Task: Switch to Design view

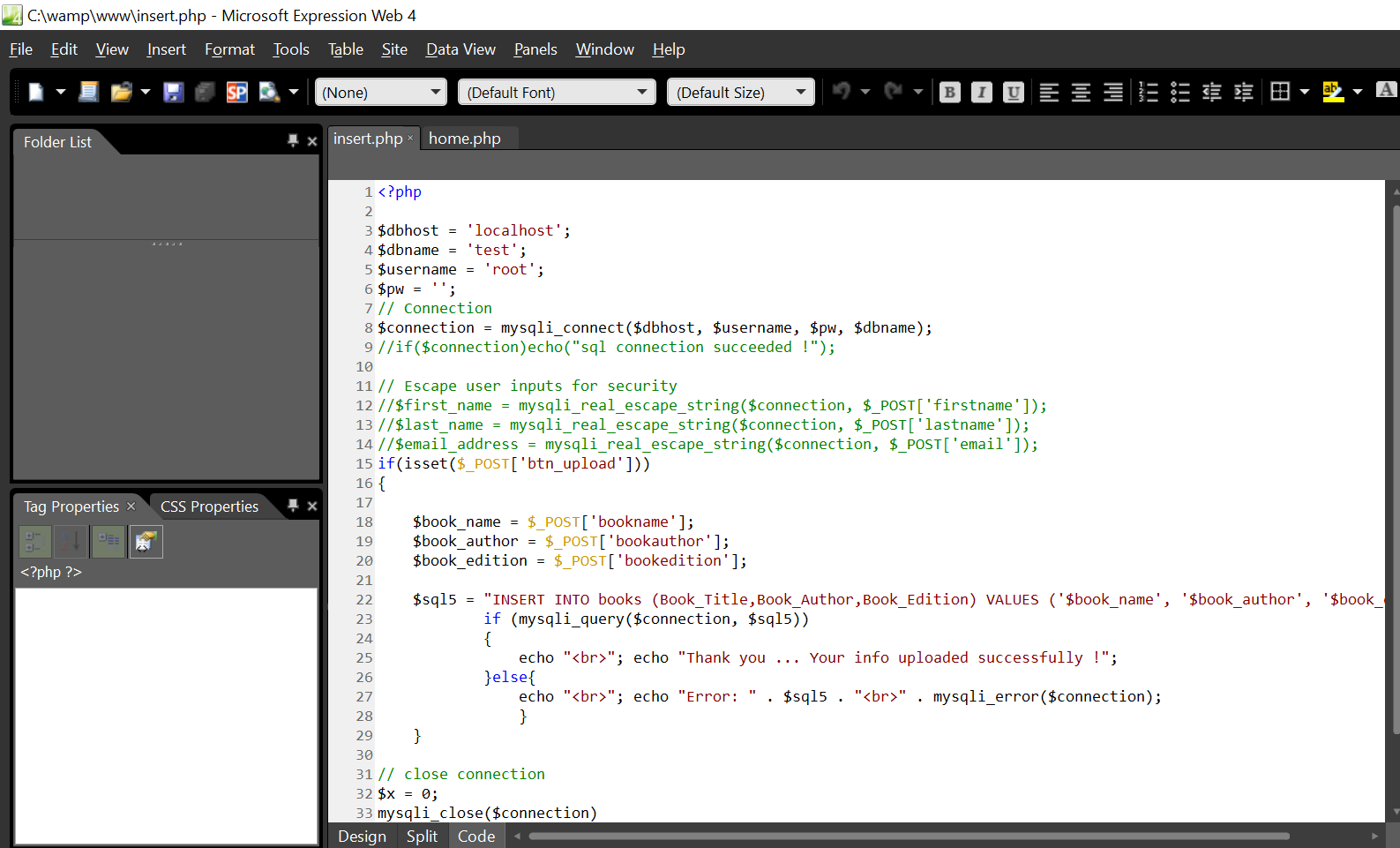Action: (363, 837)
